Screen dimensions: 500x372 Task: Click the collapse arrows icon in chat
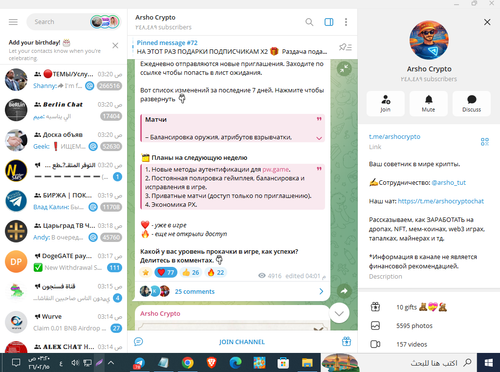[x=344, y=69]
